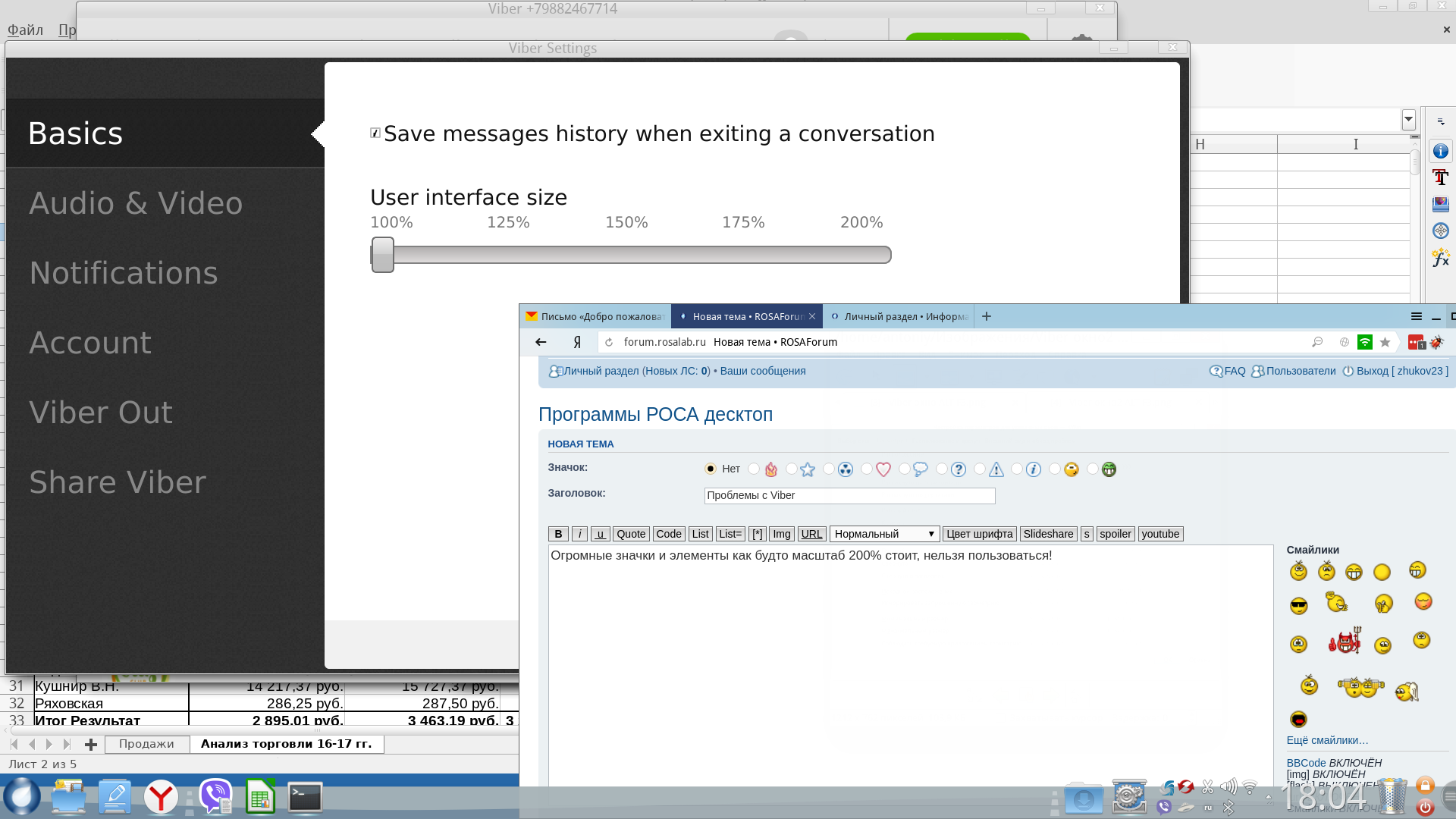
Task: Open Audio & Video settings section
Action: tap(136, 203)
